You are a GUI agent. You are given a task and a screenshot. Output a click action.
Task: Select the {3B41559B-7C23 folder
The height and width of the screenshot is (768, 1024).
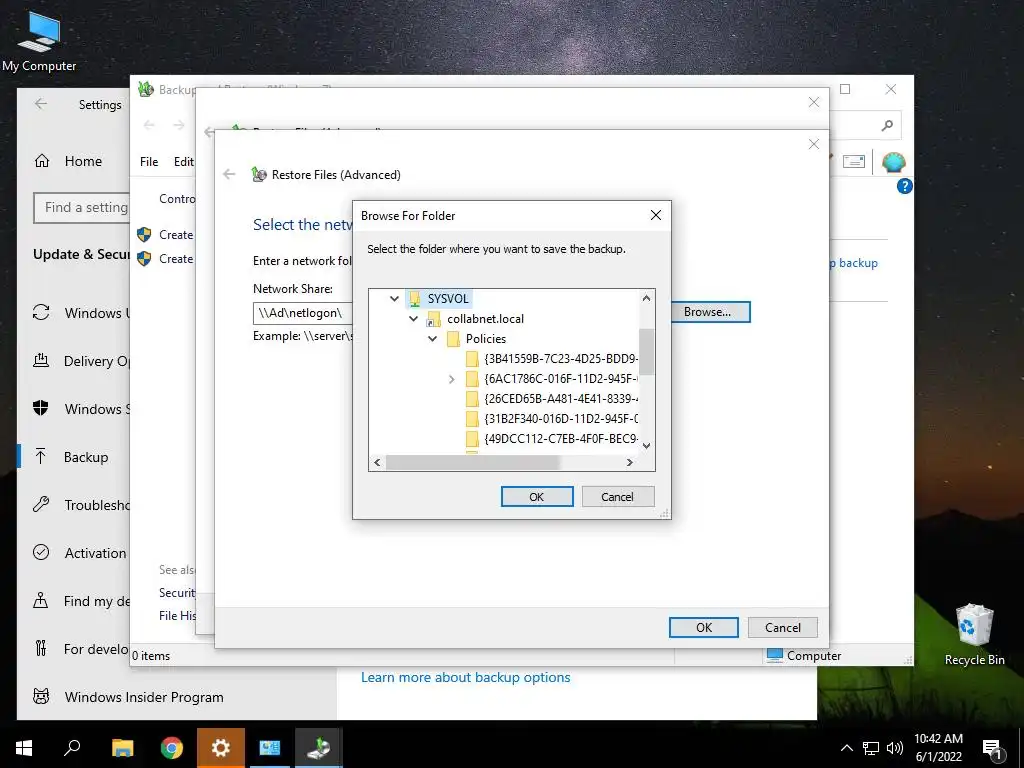coord(560,359)
